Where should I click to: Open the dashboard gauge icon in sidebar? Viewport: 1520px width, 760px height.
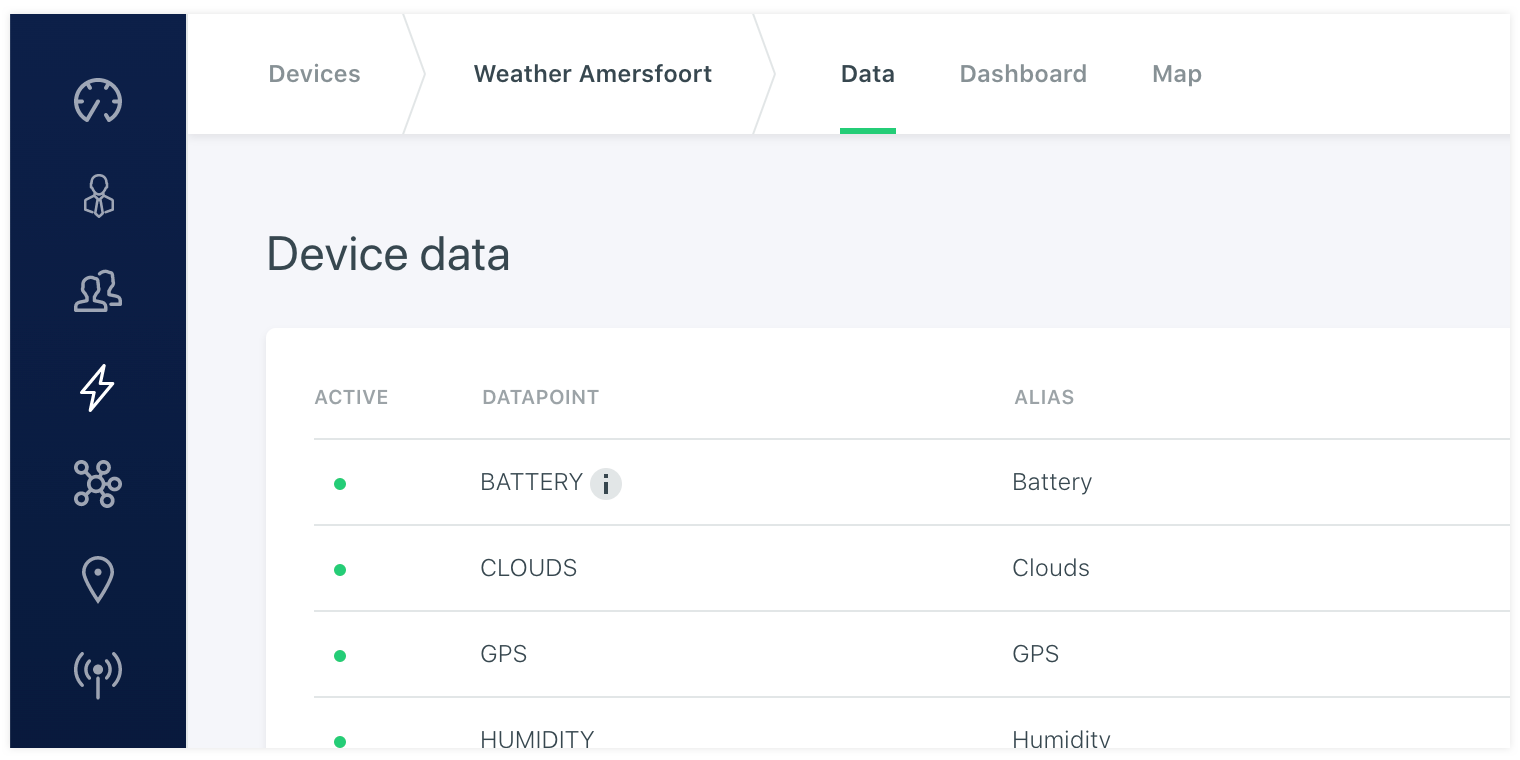[x=98, y=100]
